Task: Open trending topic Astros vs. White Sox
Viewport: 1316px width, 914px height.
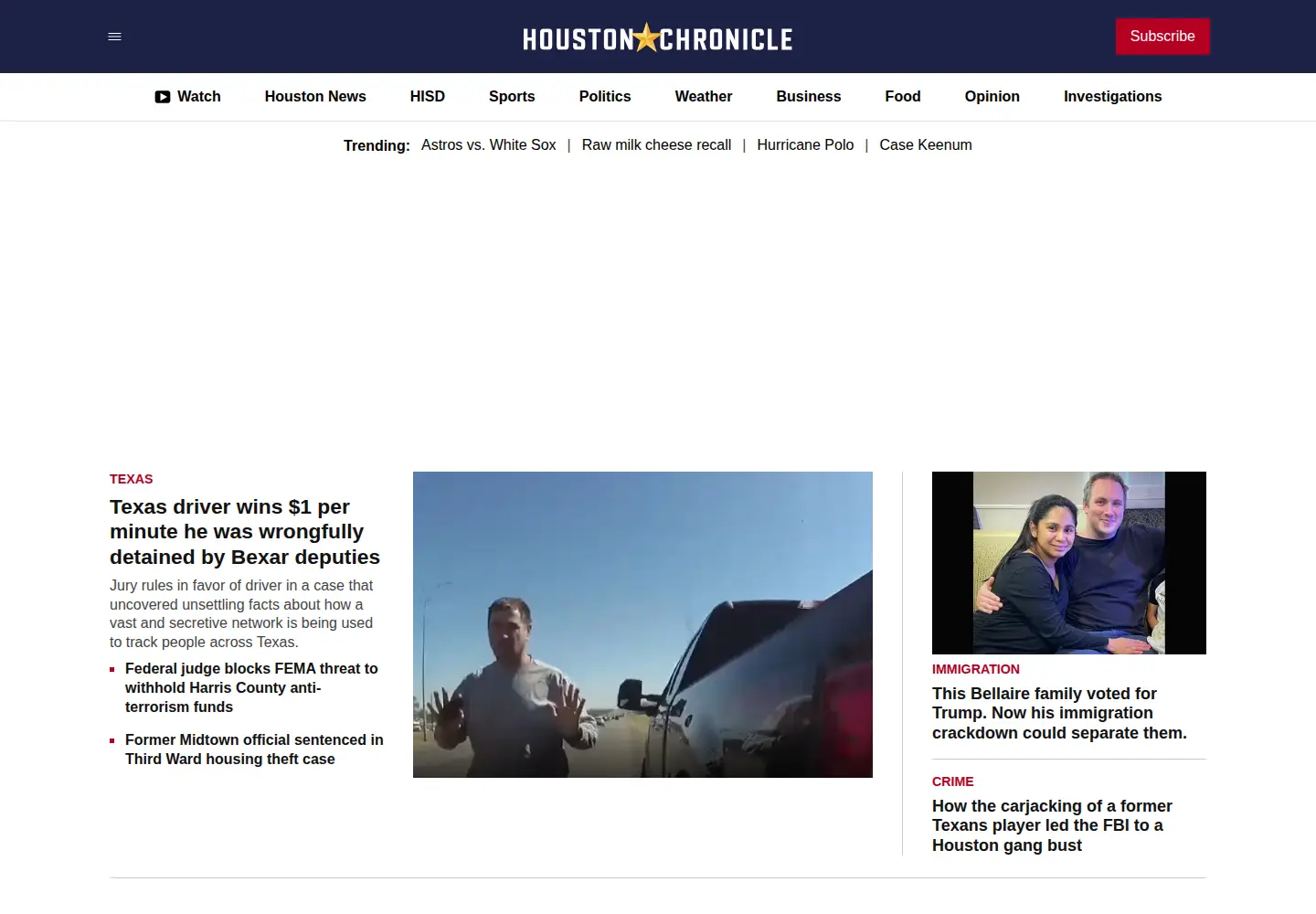Action: tap(489, 145)
